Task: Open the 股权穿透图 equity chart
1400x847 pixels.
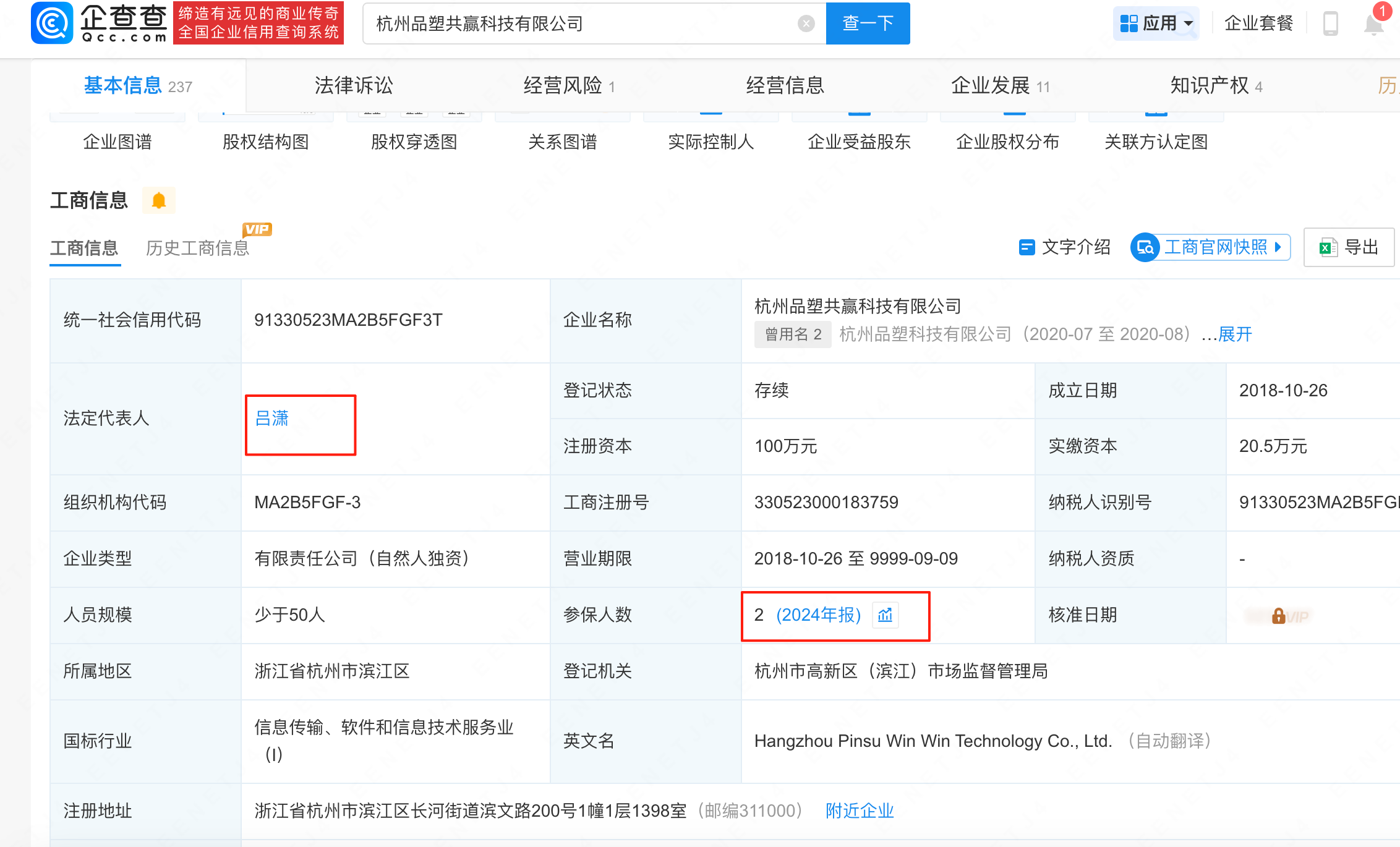Action: point(414,142)
